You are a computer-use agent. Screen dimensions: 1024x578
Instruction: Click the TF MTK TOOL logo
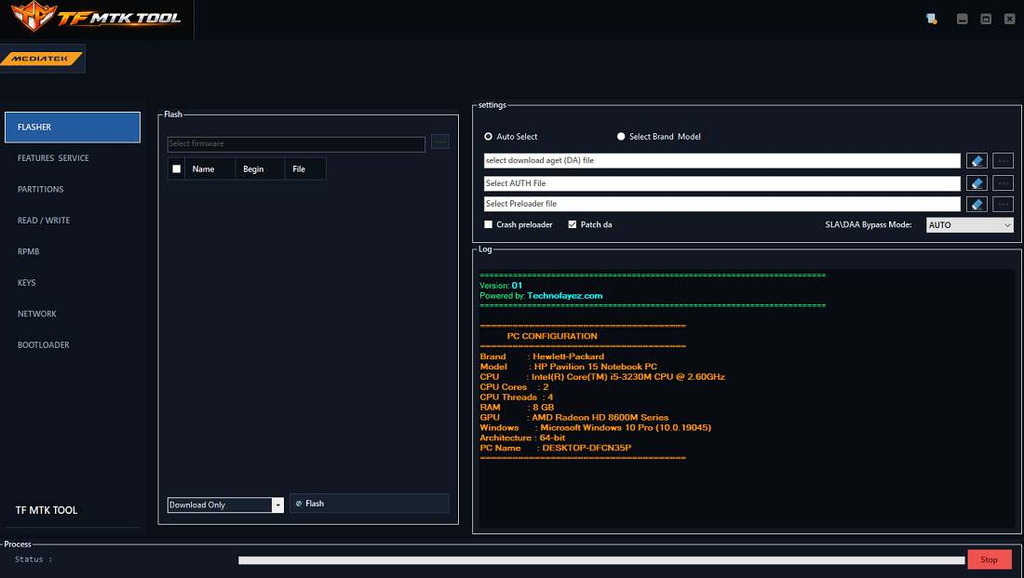coord(97,16)
